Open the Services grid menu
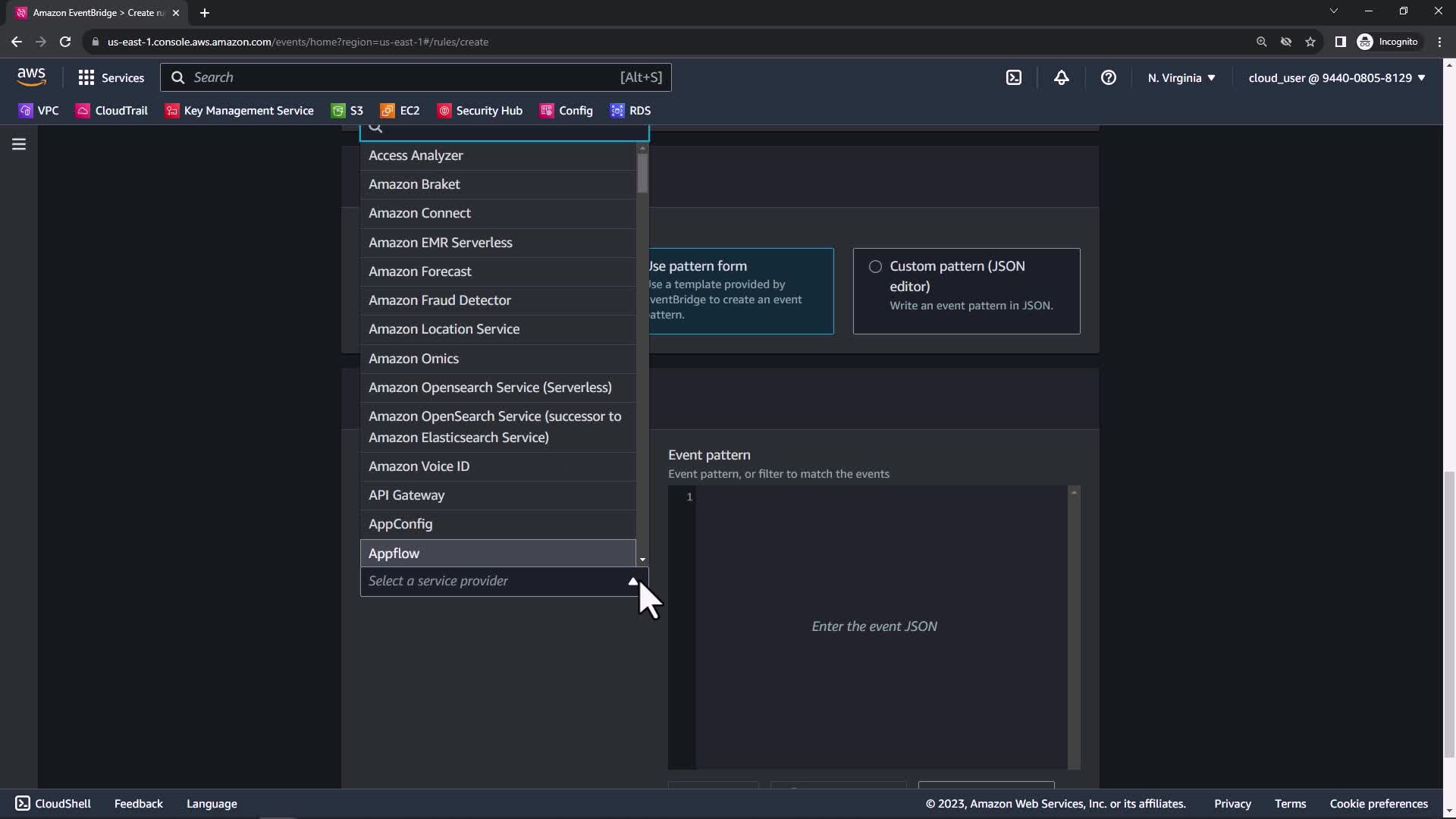Screen dimensions: 1456x819 tap(111, 77)
